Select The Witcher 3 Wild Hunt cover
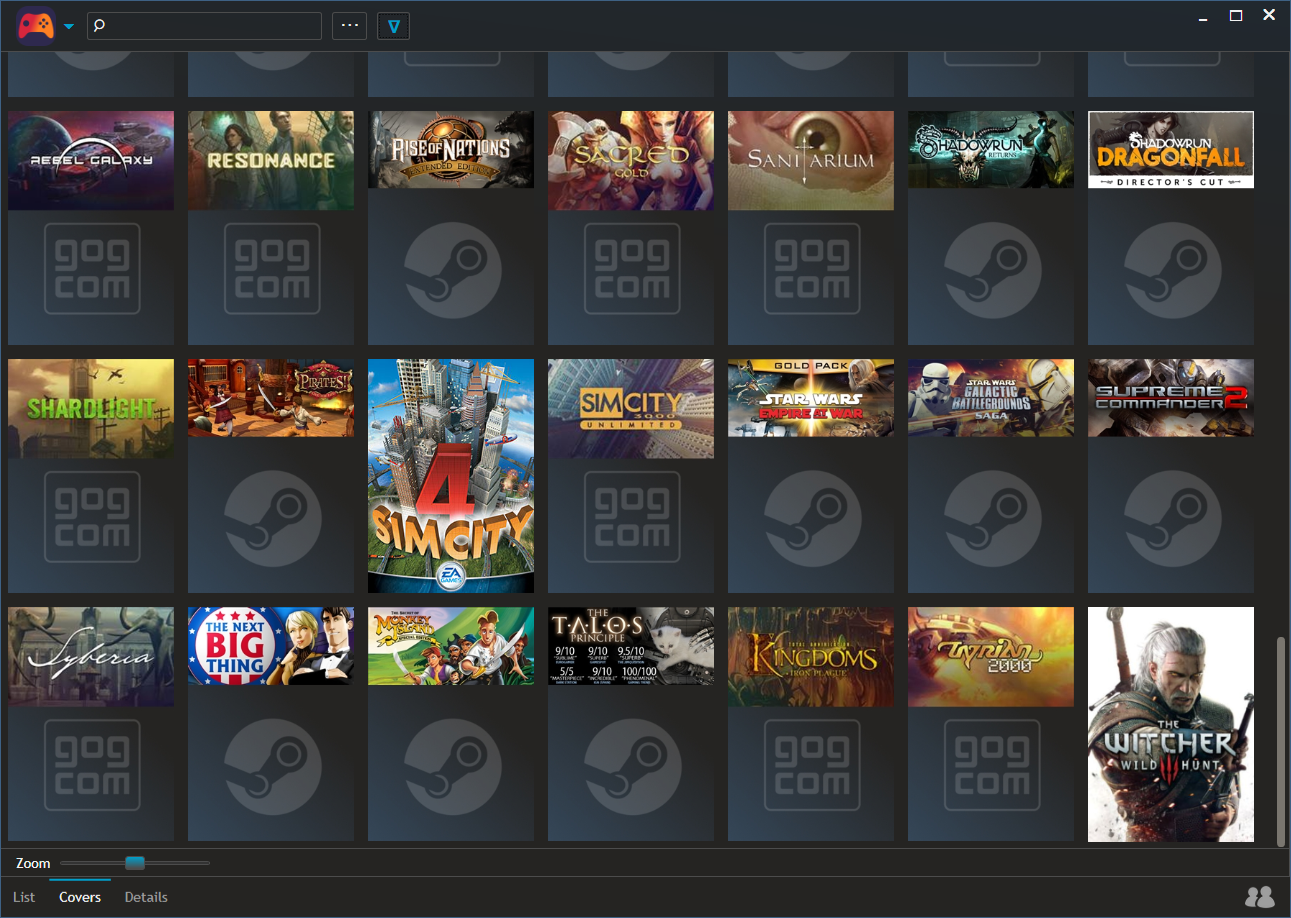The height and width of the screenshot is (918, 1291). coord(1170,724)
